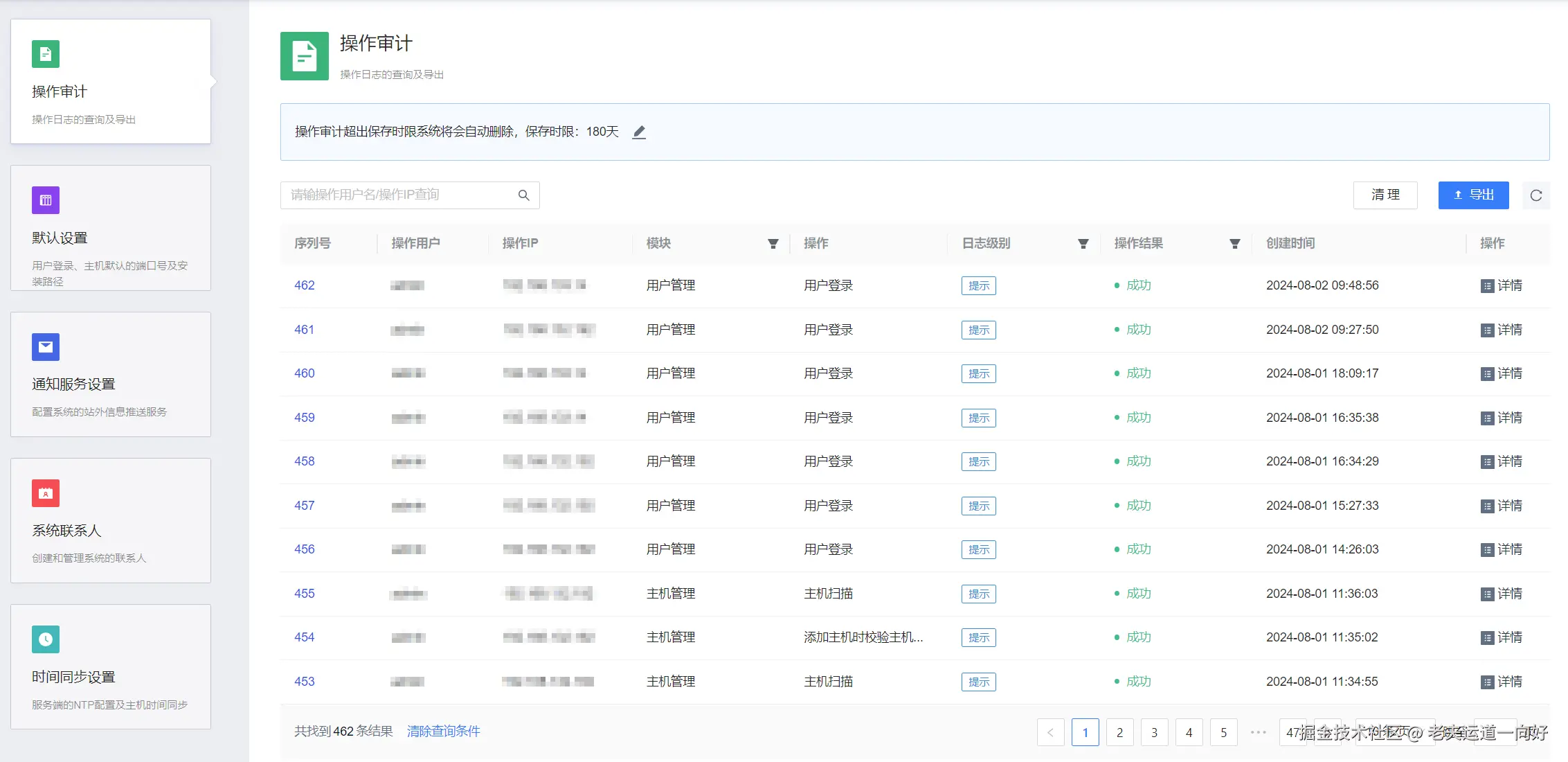Open the purple 默认设置 icon card

click(46, 200)
